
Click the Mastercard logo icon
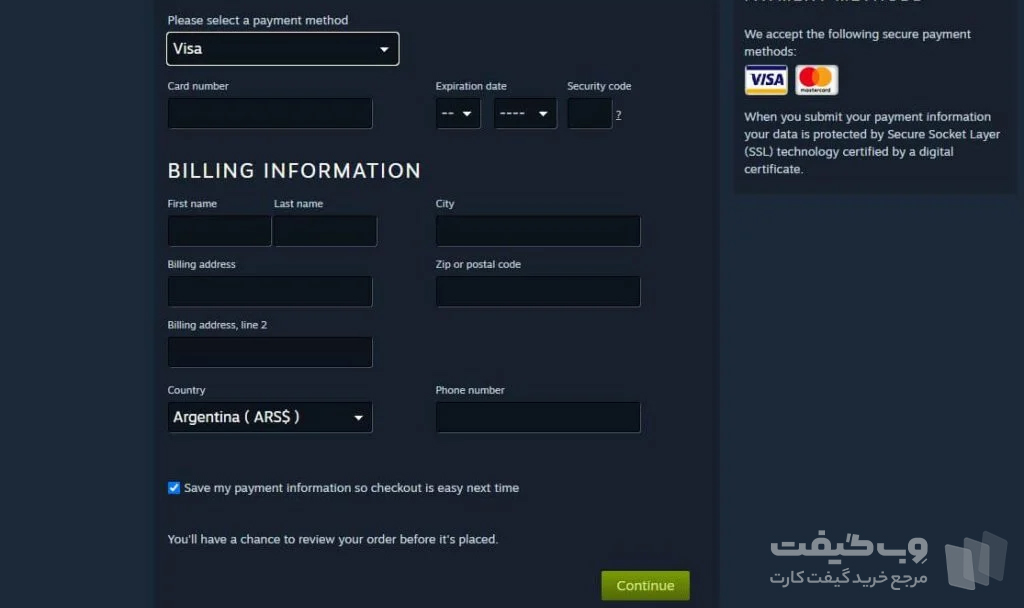(x=816, y=80)
